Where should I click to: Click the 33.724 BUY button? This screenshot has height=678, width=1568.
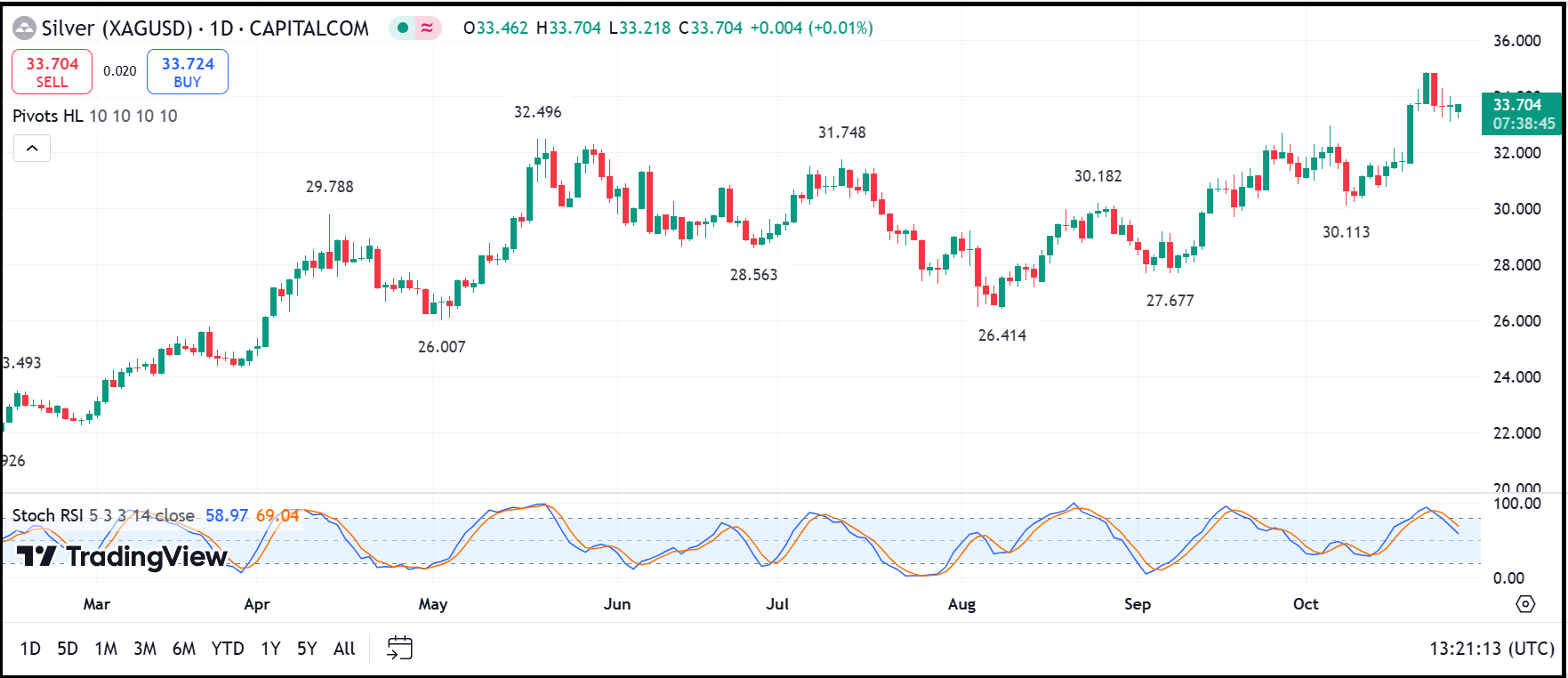188,72
